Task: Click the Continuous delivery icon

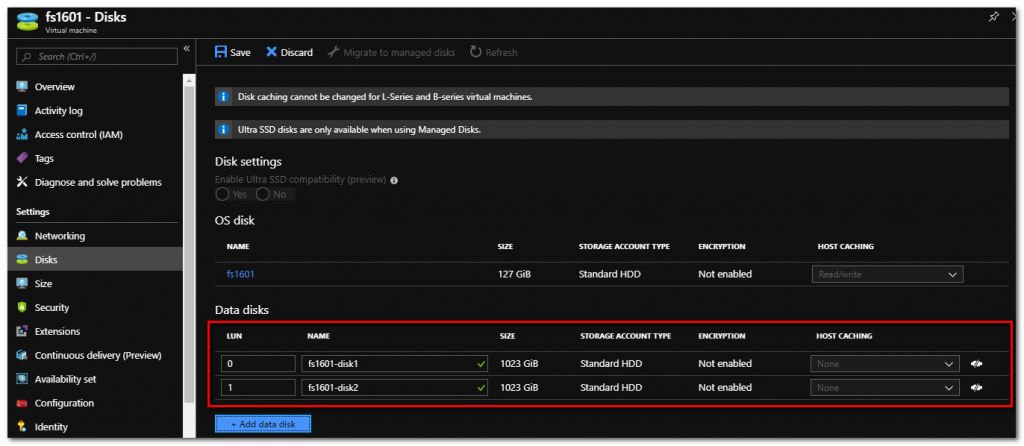Action: [22, 355]
